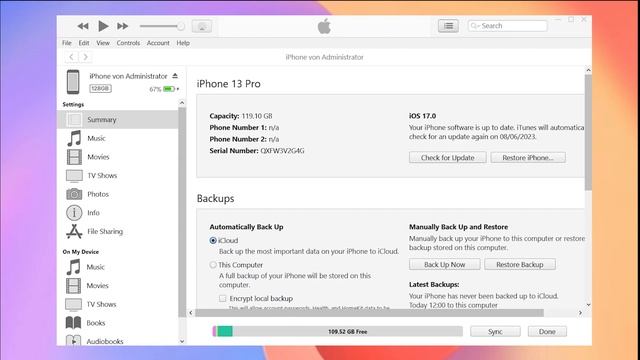This screenshot has width=640, height=360.
Task: Open Movies under Settings
Action: 98,157
